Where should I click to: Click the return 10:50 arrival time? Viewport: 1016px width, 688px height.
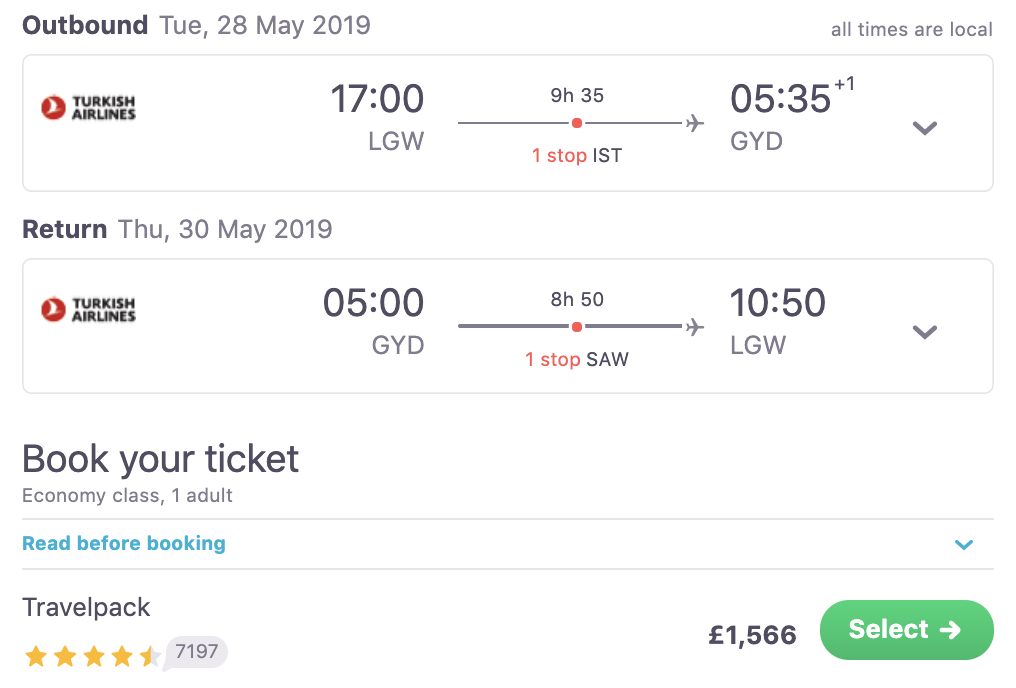click(778, 303)
